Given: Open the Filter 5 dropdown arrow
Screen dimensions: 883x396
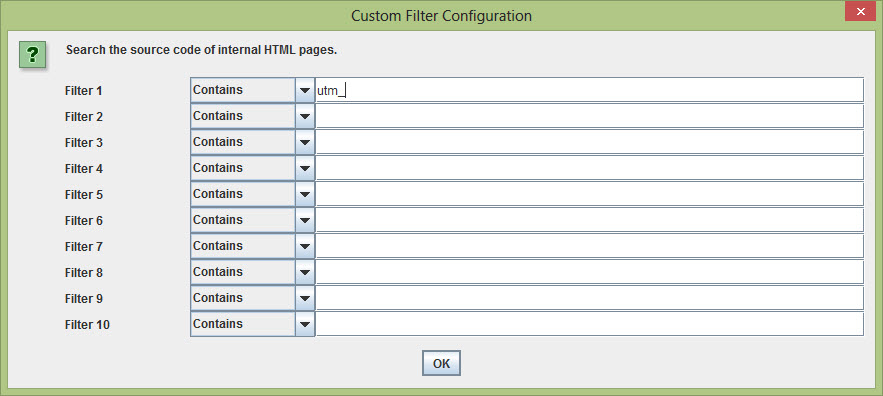Looking at the screenshot, I should tap(305, 194).
